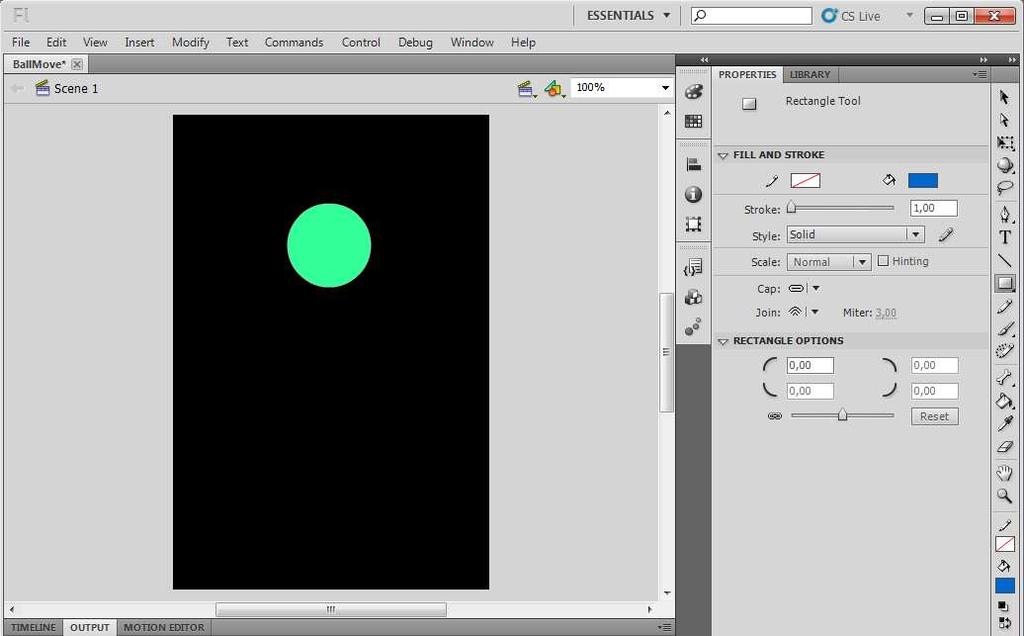Open the stroke Style dropdown

point(856,234)
